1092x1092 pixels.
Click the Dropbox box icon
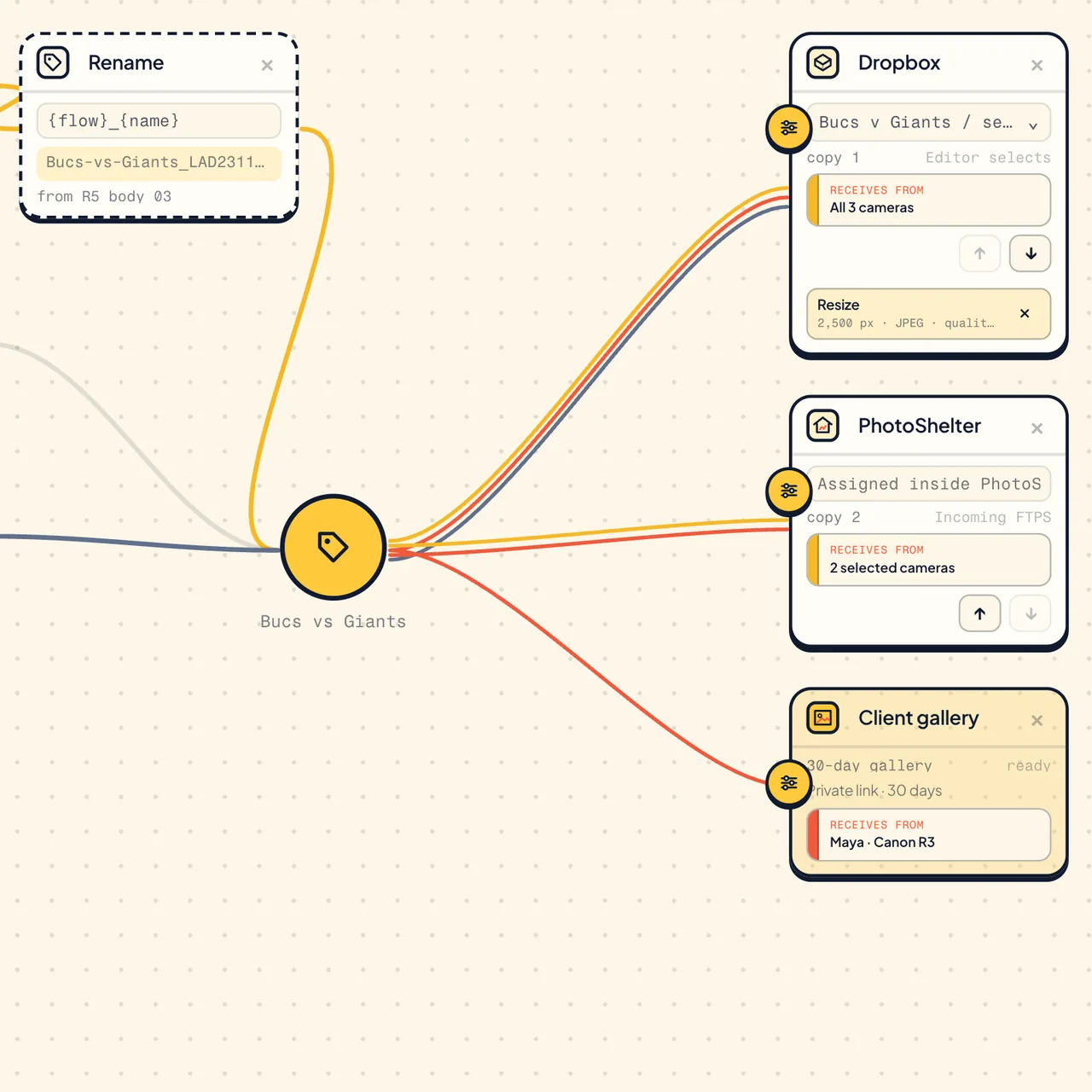click(x=822, y=62)
